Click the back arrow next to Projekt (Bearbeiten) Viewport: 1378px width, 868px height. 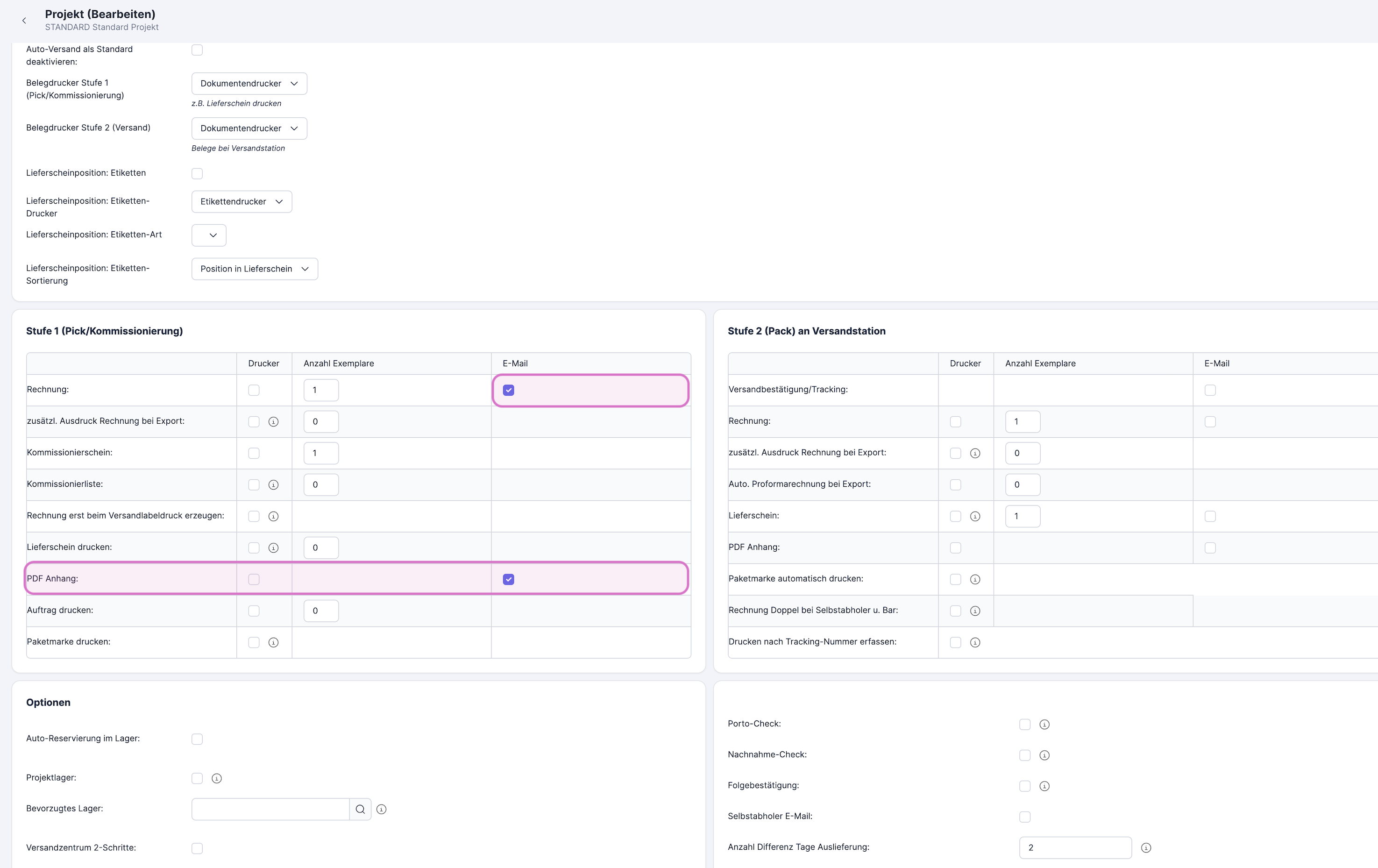point(24,21)
